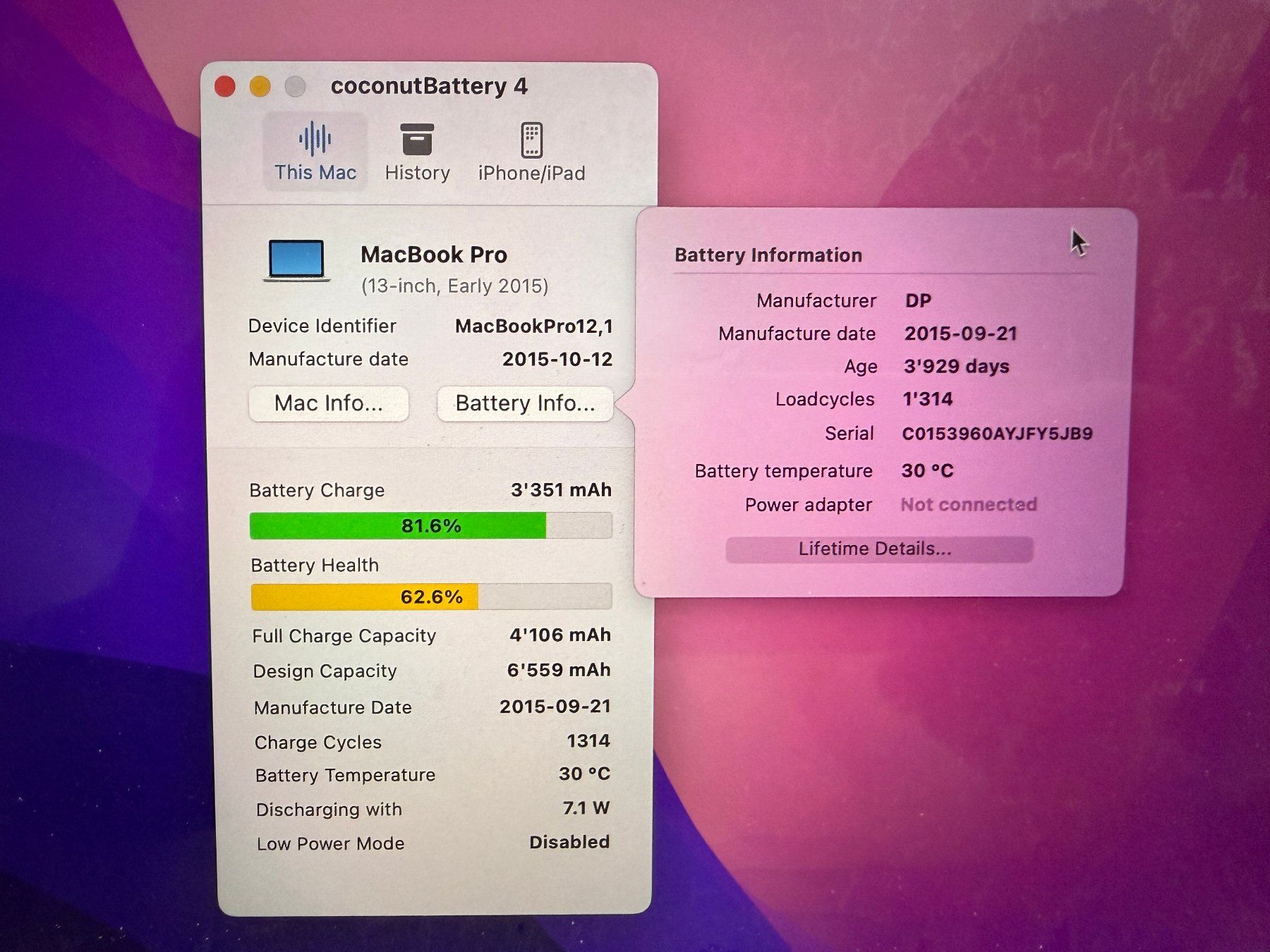
Task: Click the Disabled Low Power Mode value
Action: pos(569,842)
